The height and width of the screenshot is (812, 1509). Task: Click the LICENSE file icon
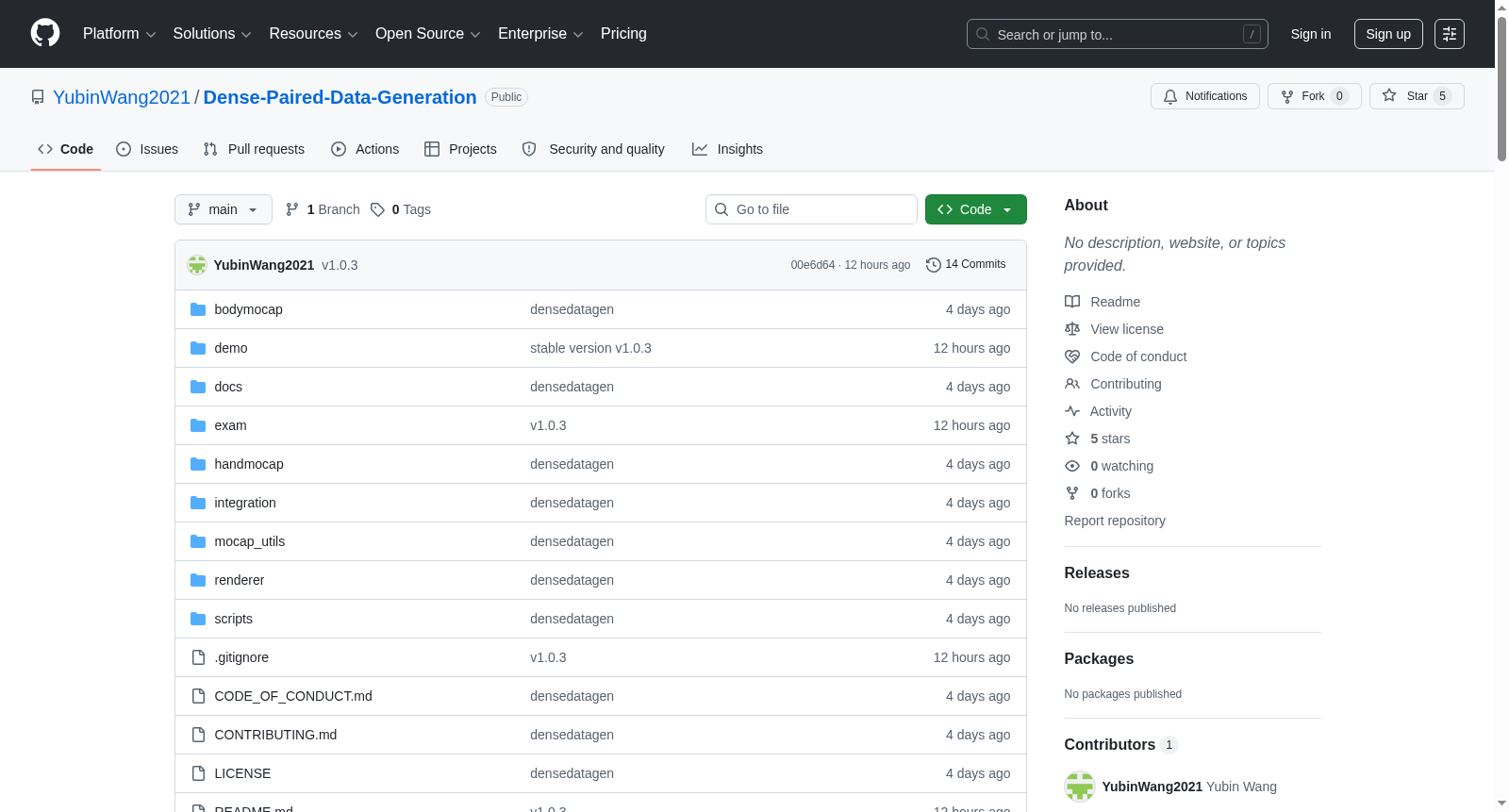point(198,773)
